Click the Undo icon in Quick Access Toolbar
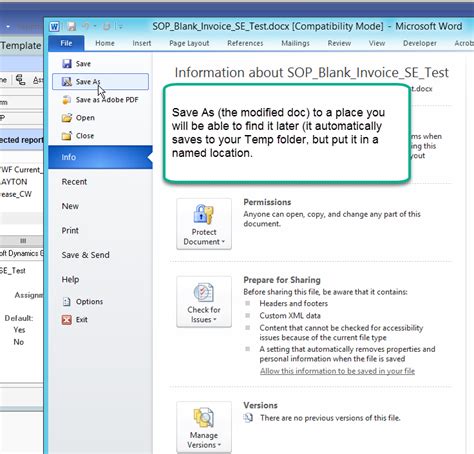474x454 pixels. (86, 26)
